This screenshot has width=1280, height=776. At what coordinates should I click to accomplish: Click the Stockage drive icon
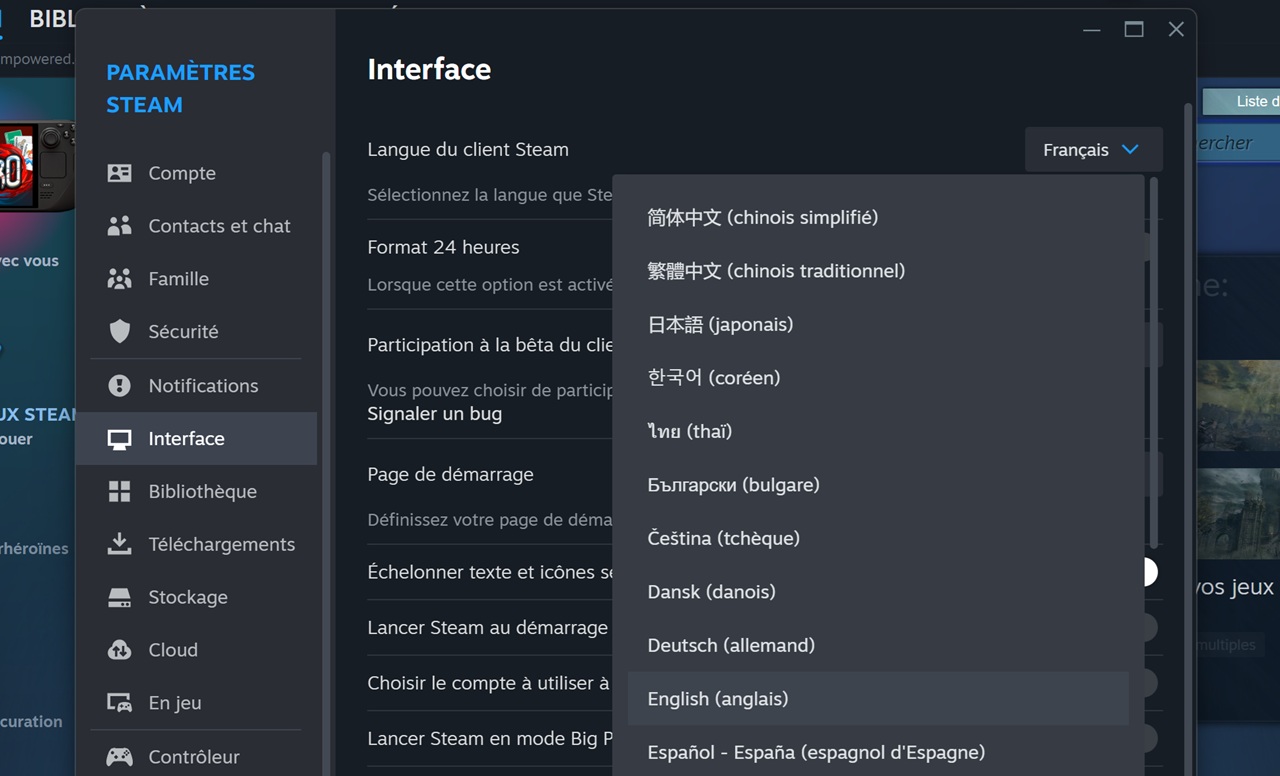click(x=119, y=597)
